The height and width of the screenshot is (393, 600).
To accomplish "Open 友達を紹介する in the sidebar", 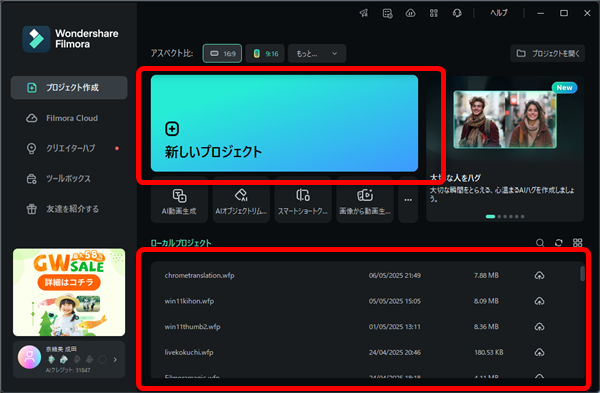I will click(69, 209).
